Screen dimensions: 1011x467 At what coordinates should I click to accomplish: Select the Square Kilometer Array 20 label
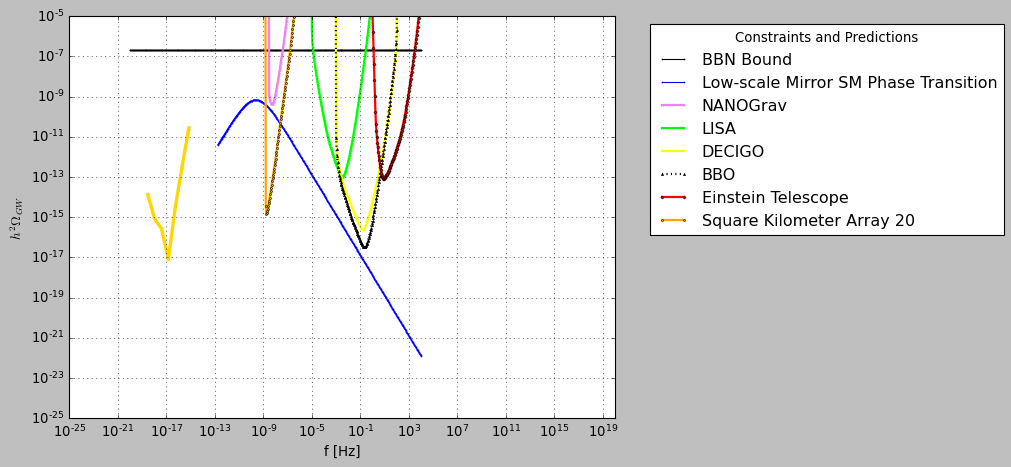pos(807,221)
